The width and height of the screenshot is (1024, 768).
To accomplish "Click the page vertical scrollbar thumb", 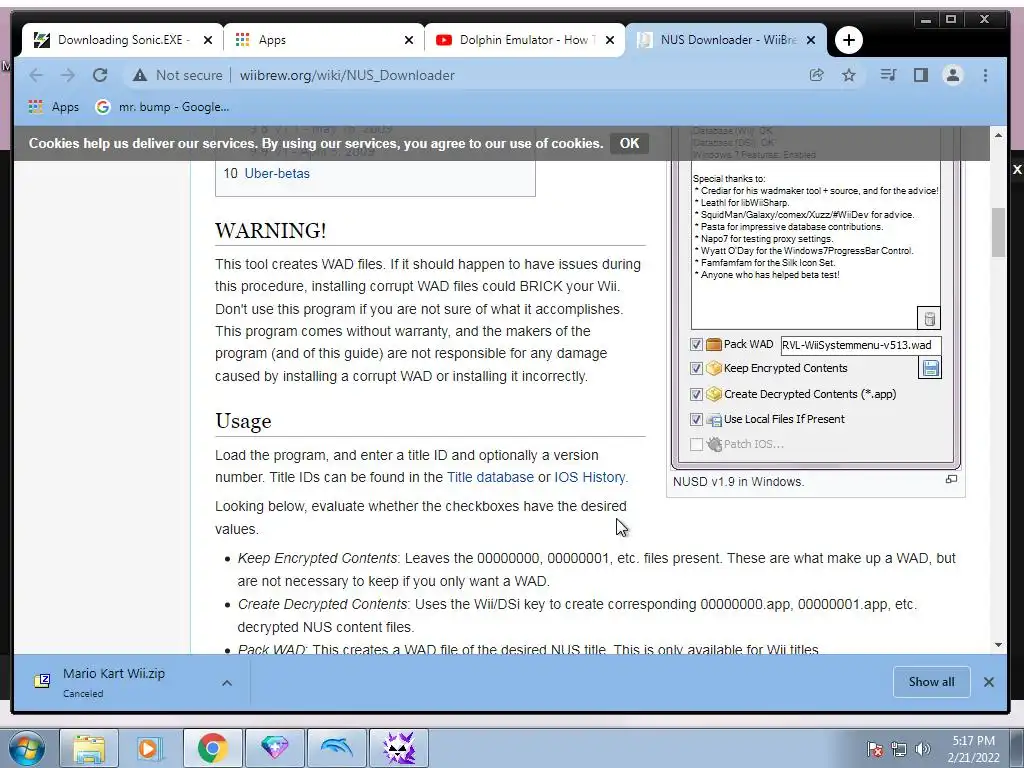I will coord(998,232).
